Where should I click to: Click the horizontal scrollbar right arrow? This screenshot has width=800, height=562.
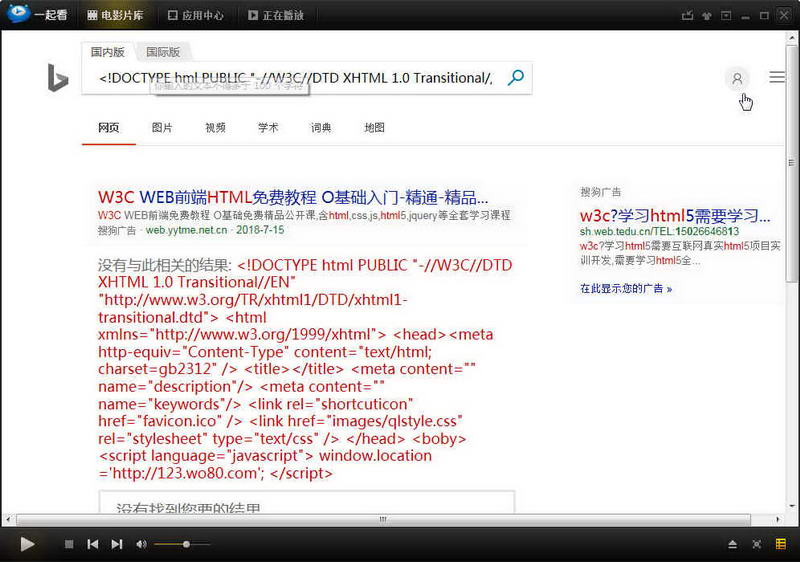[778, 520]
